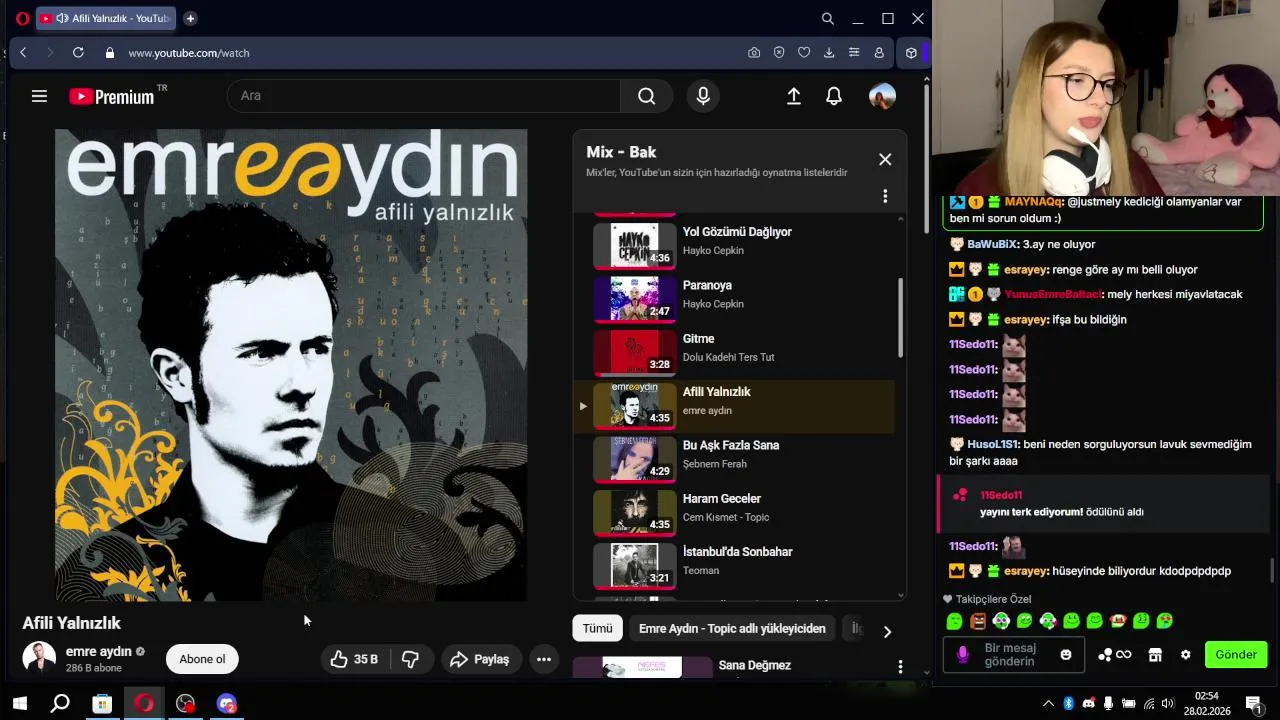Open the Opera main menu logo
The image size is (1280, 720).
(22, 18)
